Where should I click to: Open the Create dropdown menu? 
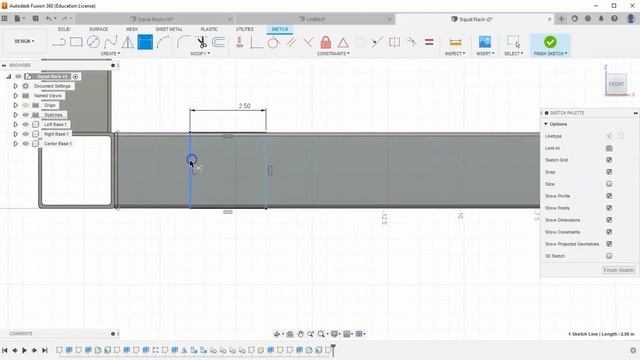pos(110,53)
